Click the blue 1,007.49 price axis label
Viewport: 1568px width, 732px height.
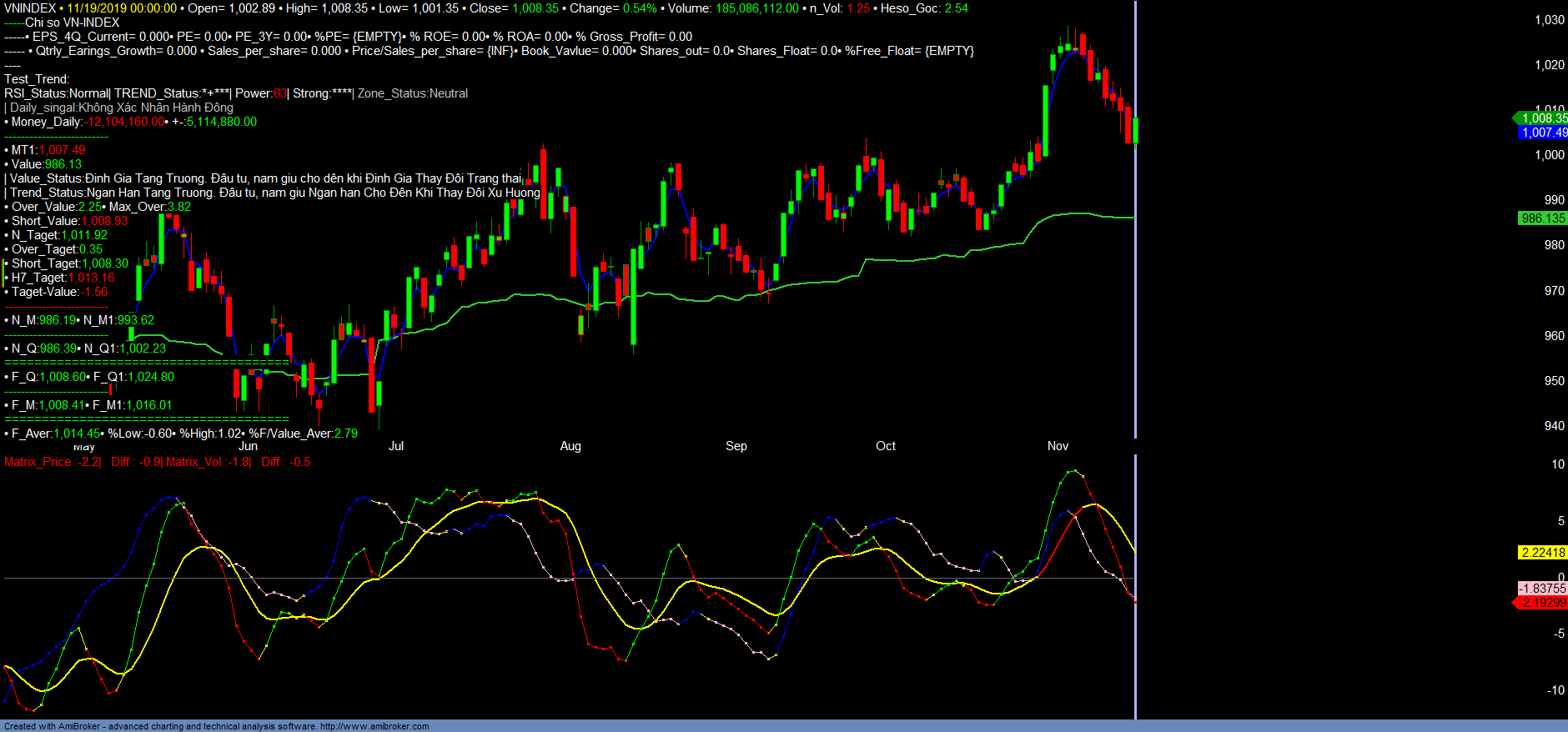tap(1543, 133)
